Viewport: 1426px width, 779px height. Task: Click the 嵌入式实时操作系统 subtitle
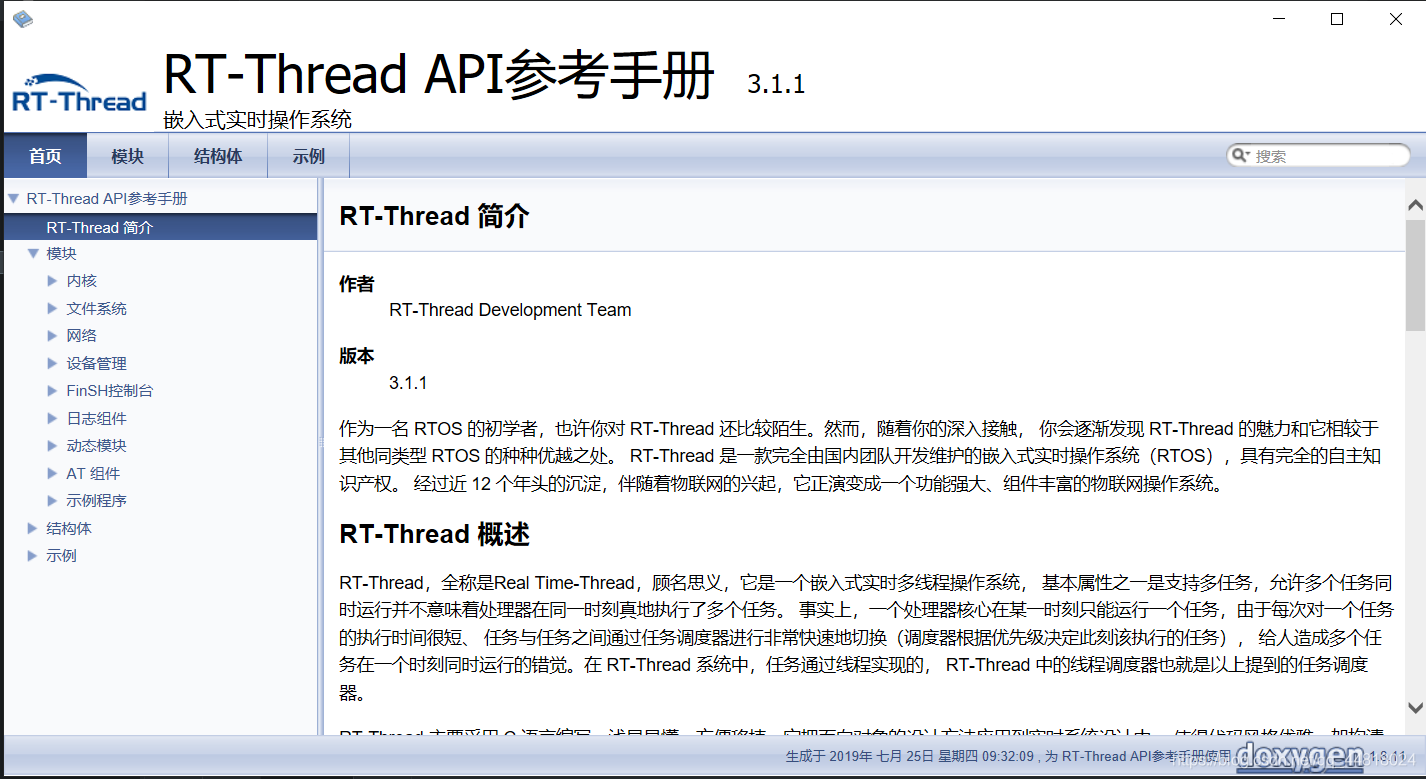point(258,120)
